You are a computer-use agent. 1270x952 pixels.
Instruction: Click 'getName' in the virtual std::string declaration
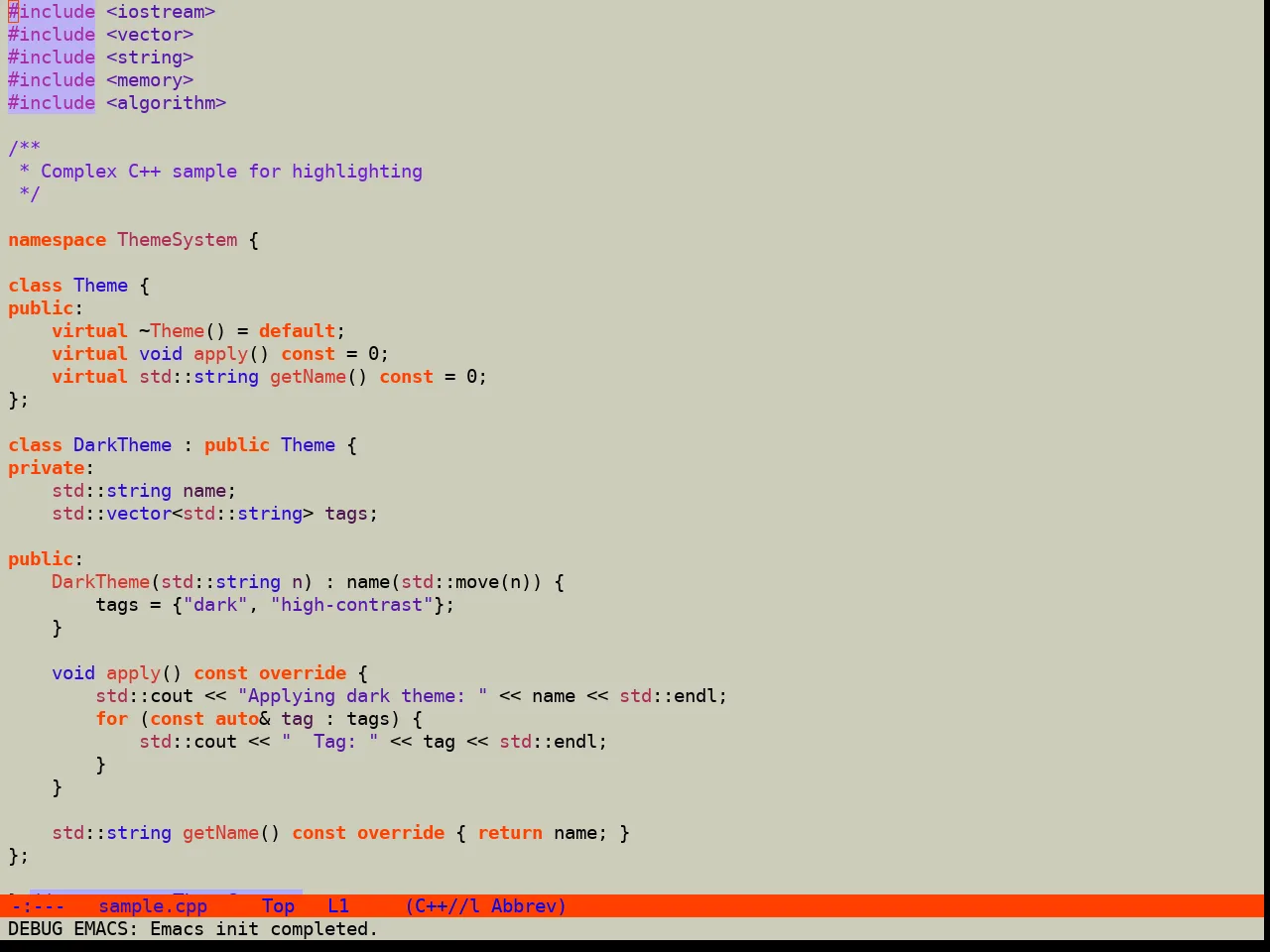click(x=309, y=377)
